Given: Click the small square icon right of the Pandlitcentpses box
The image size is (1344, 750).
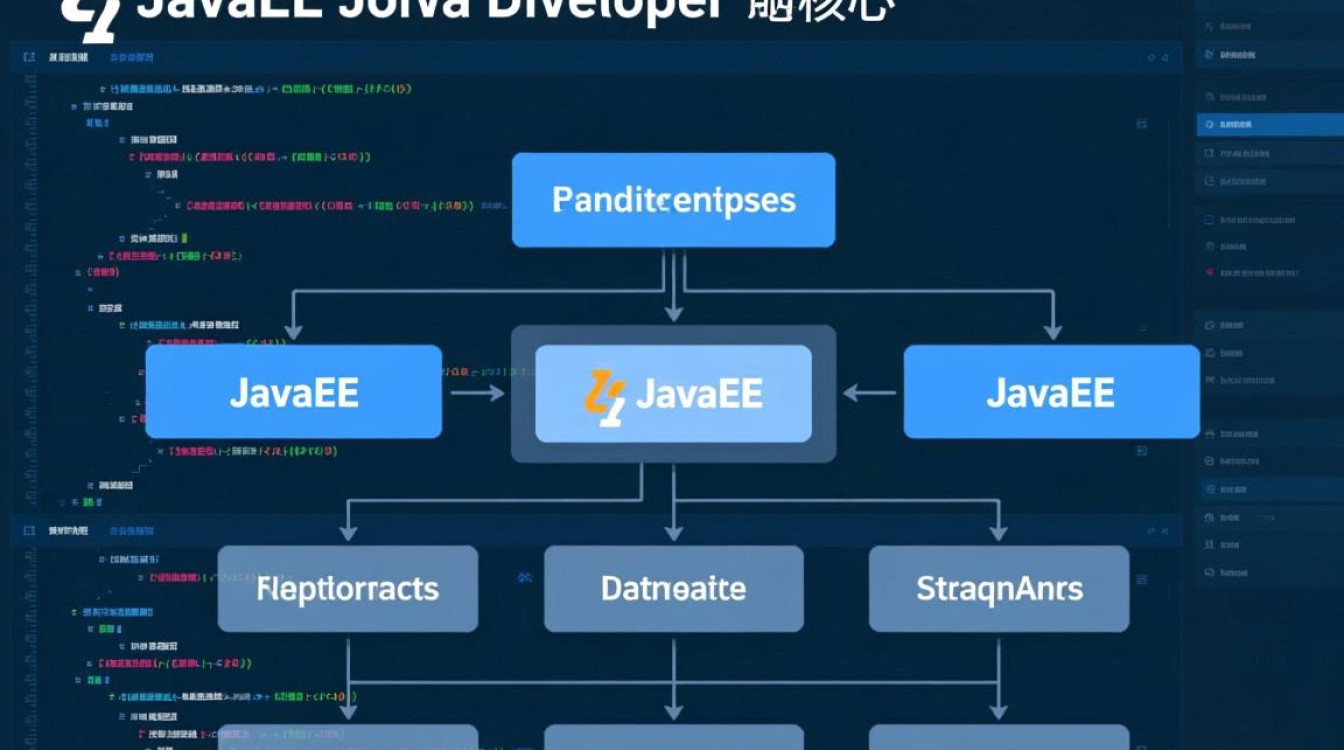Looking at the screenshot, I should [x=1141, y=124].
